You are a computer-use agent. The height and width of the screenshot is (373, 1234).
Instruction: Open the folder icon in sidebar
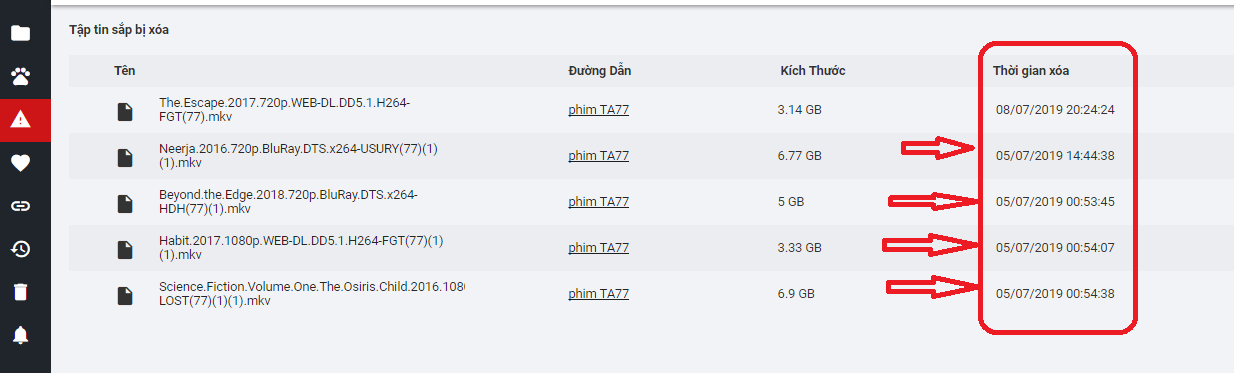point(20,33)
